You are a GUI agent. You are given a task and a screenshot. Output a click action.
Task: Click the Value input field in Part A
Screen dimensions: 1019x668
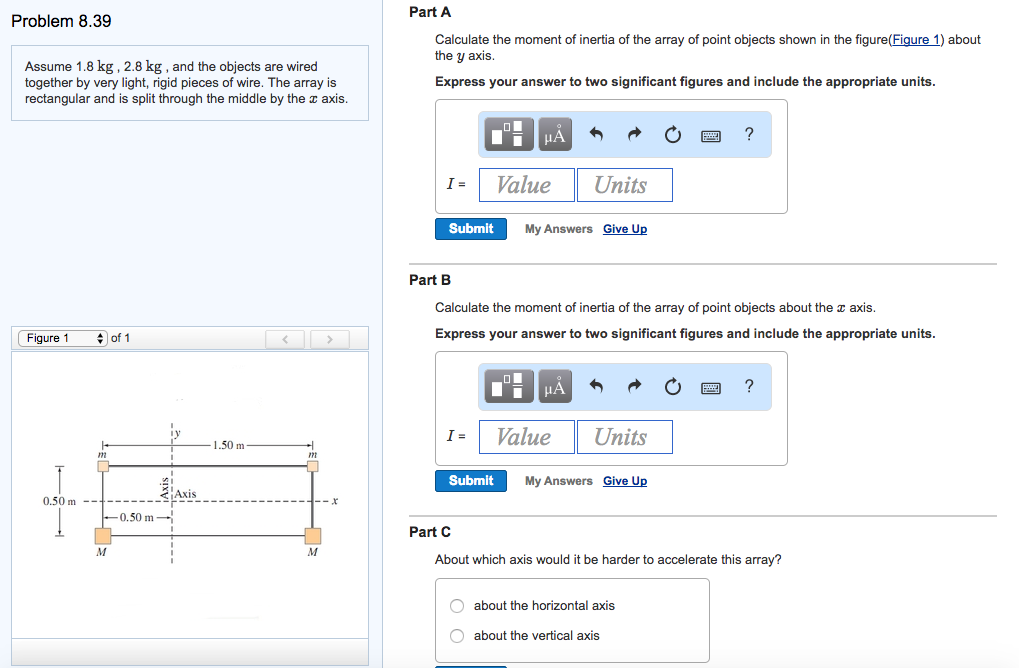pos(527,185)
